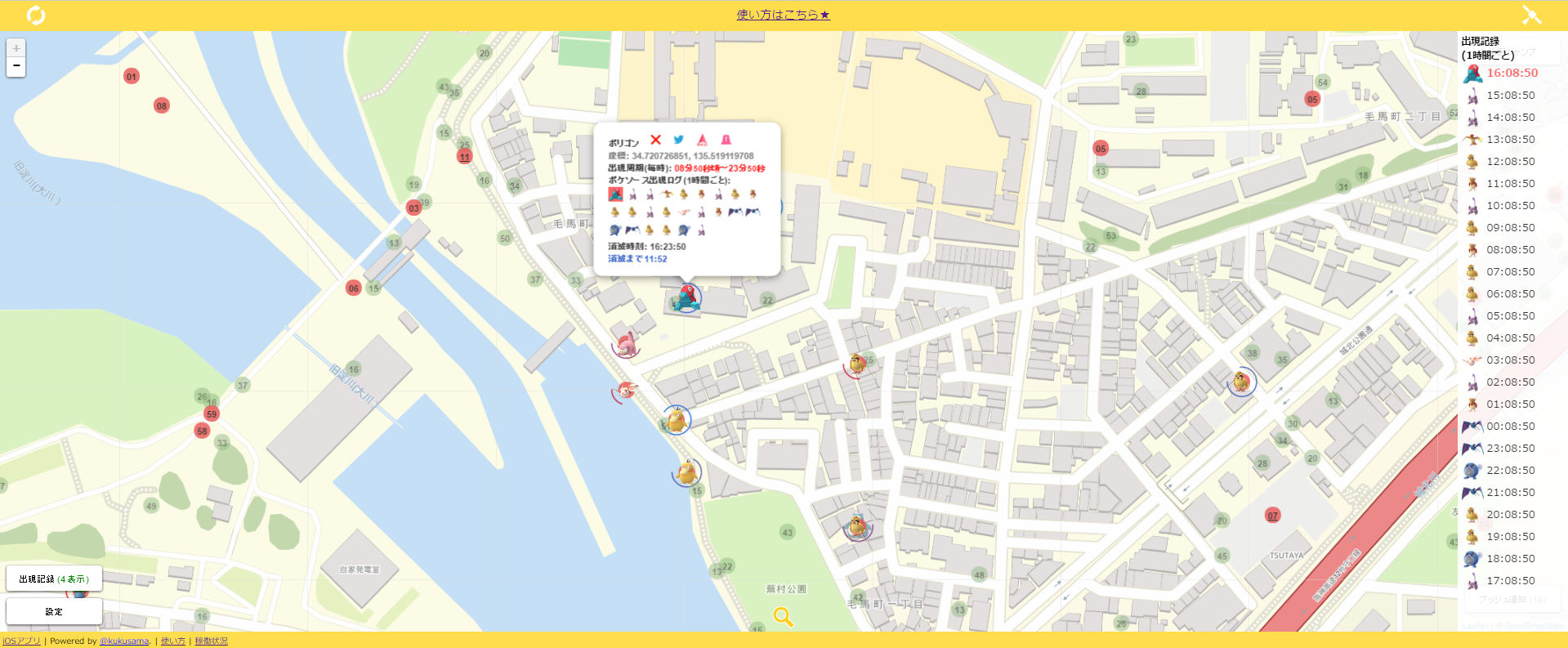Select the 16:08:50 Porygon record
The image size is (1568, 648).
[x=1501, y=73]
